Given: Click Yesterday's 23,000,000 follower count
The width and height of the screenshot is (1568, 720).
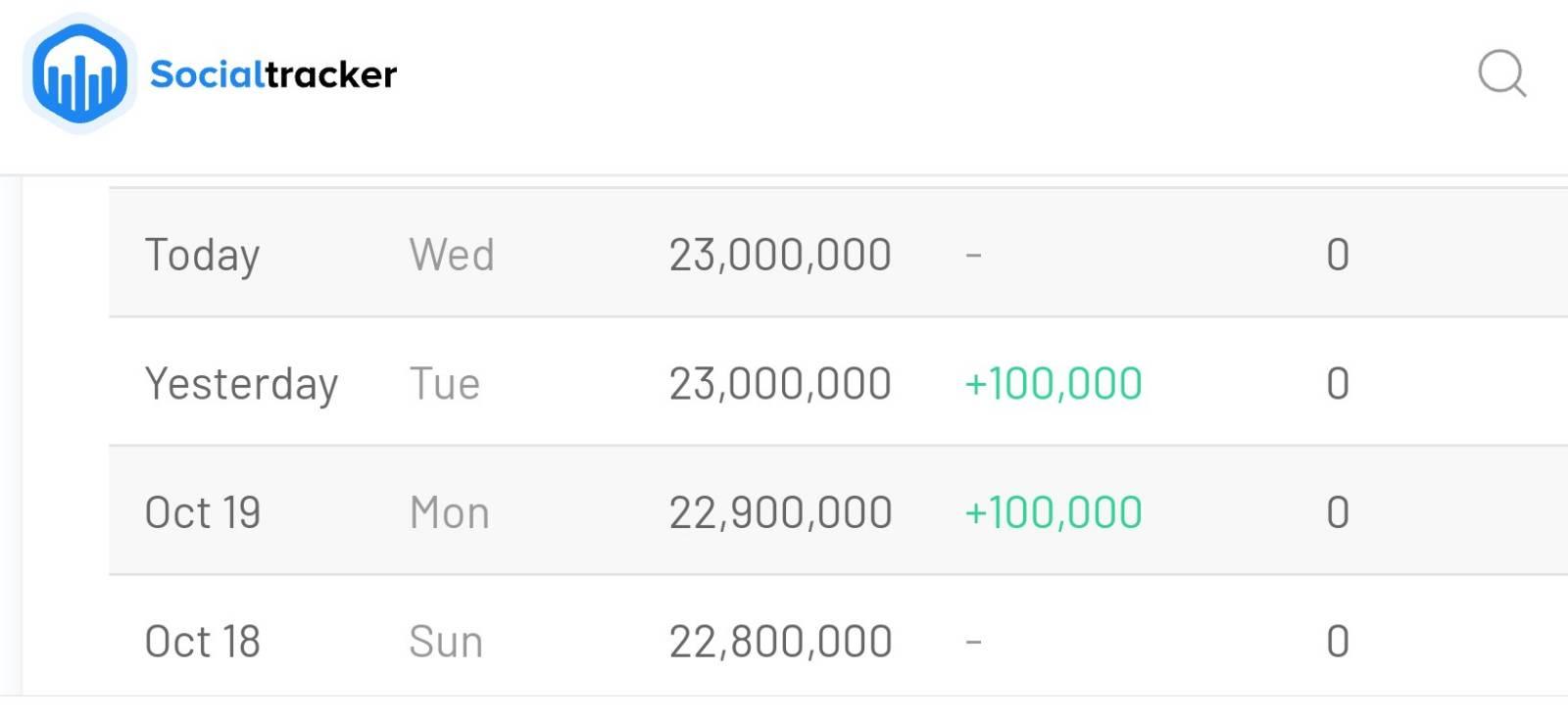Looking at the screenshot, I should [780, 384].
